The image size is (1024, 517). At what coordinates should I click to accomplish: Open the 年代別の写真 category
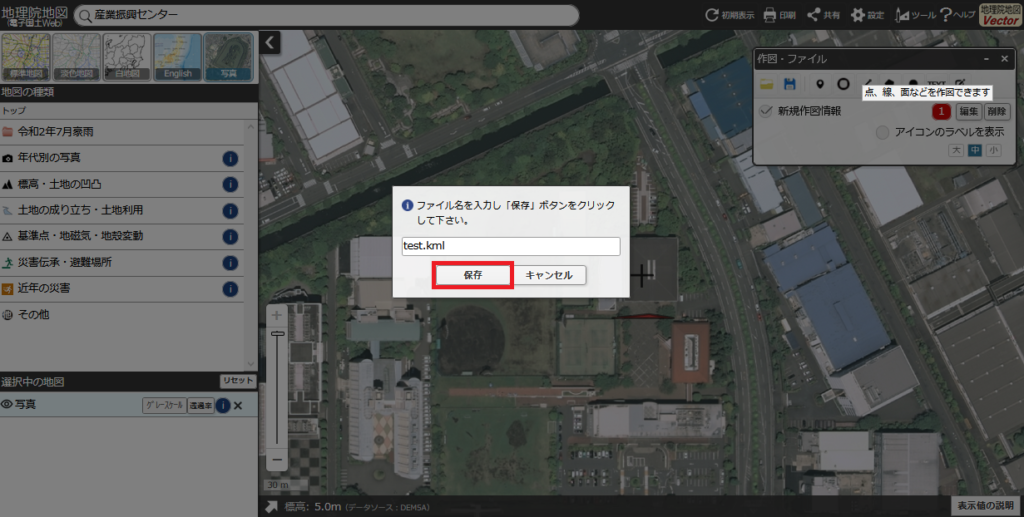121,158
